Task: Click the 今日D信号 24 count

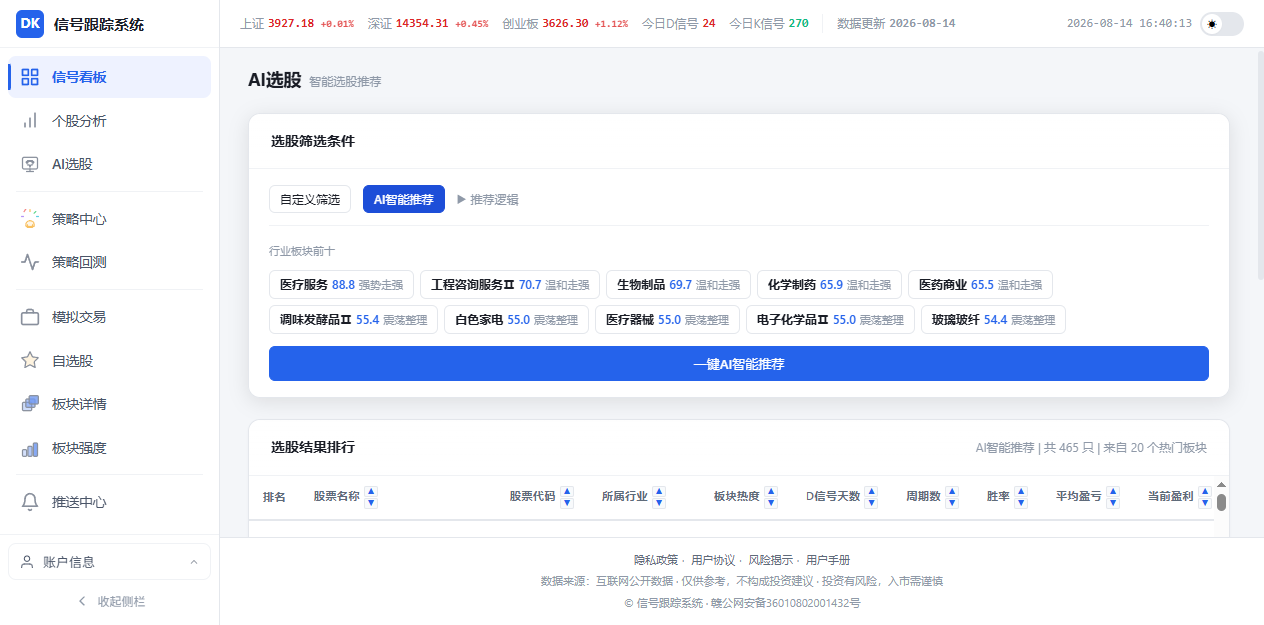Action: 679,23
